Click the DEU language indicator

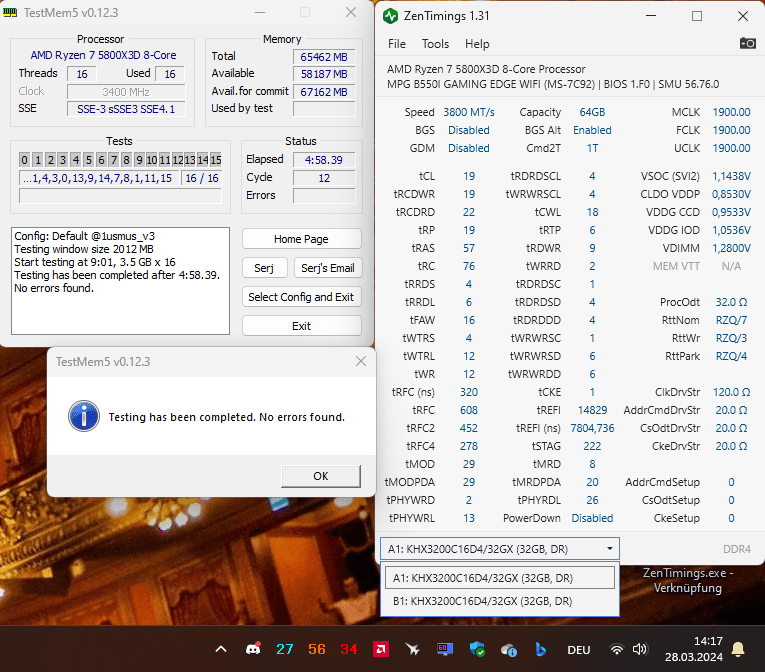579,650
